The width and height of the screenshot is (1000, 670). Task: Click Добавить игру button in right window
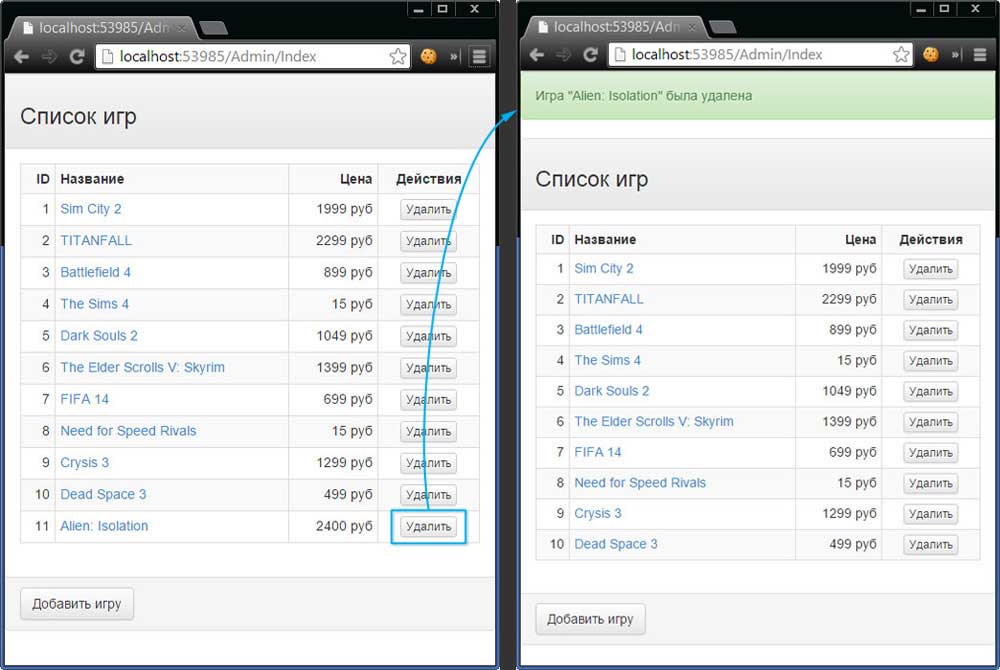[x=591, y=619]
